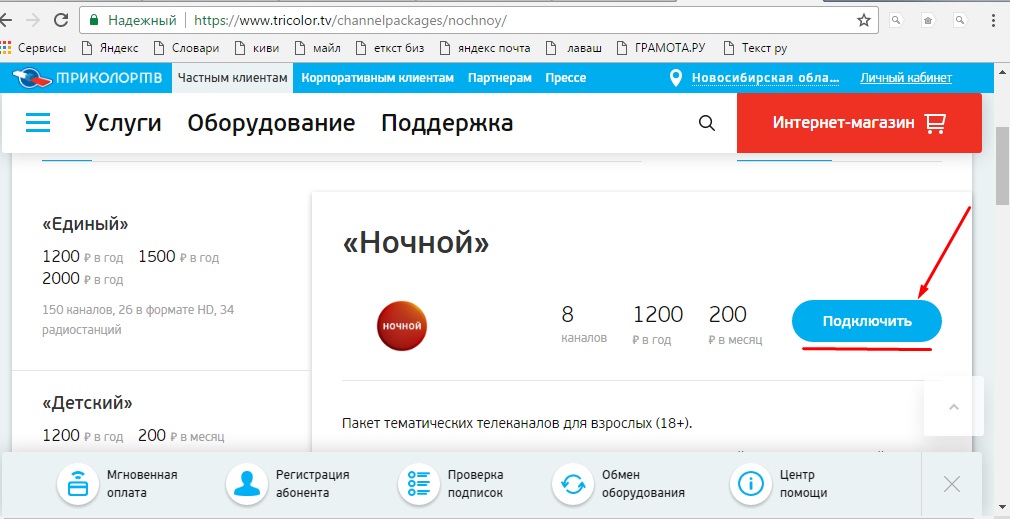
Task: Bookmark page with the star icon
Action: coord(864,20)
